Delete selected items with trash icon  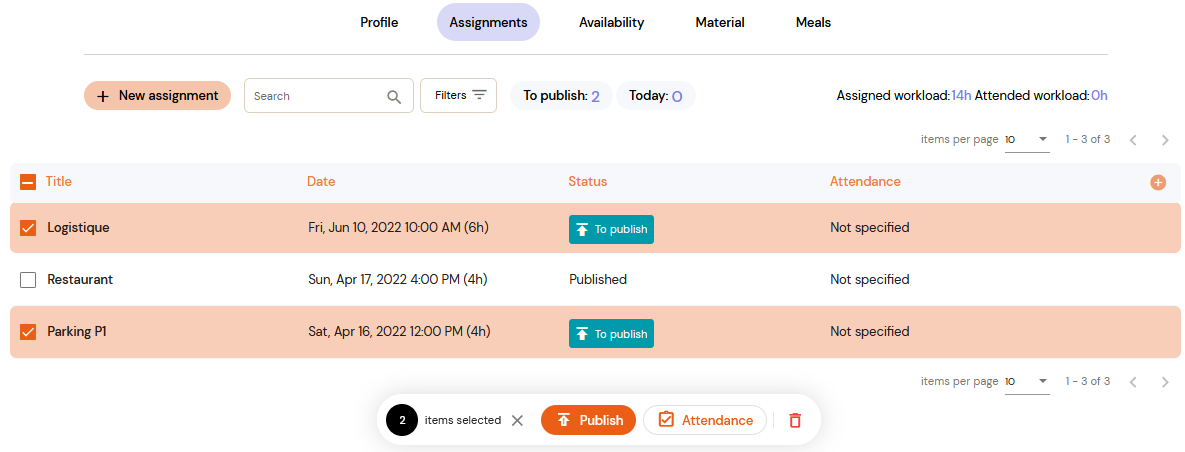pyautogui.click(x=794, y=420)
